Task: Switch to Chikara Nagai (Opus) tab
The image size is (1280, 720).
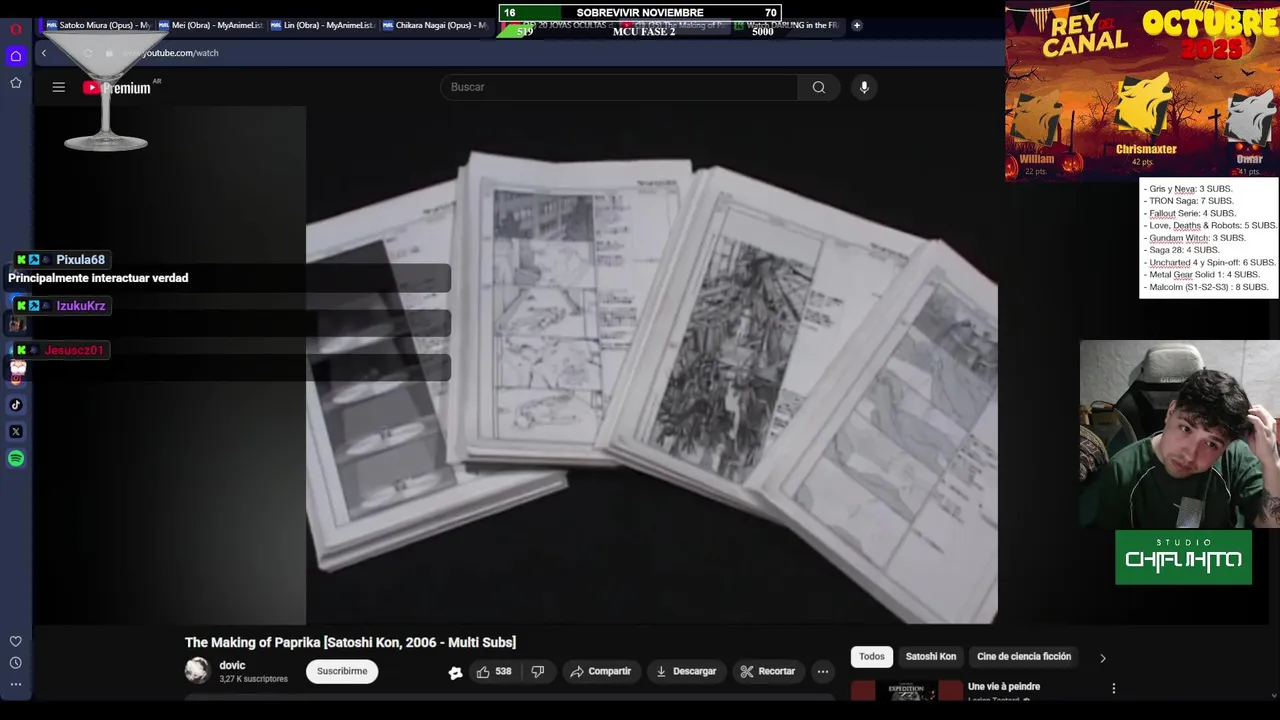Action: [x=435, y=25]
